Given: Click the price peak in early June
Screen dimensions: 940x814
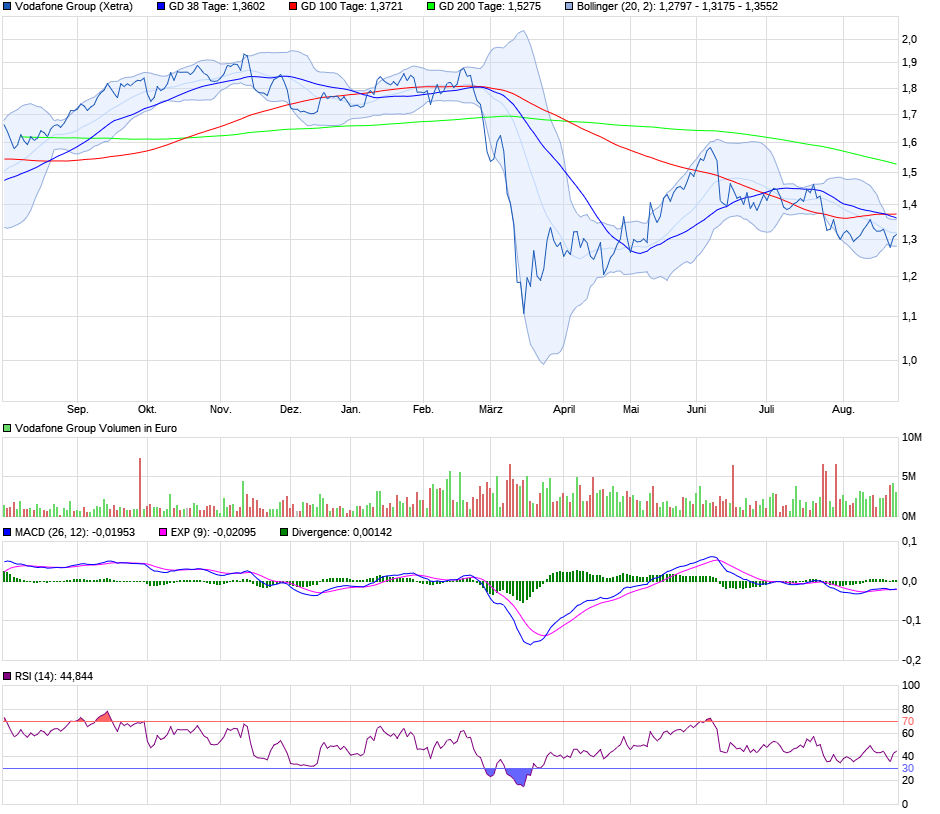Looking at the screenshot, I should [x=710, y=147].
